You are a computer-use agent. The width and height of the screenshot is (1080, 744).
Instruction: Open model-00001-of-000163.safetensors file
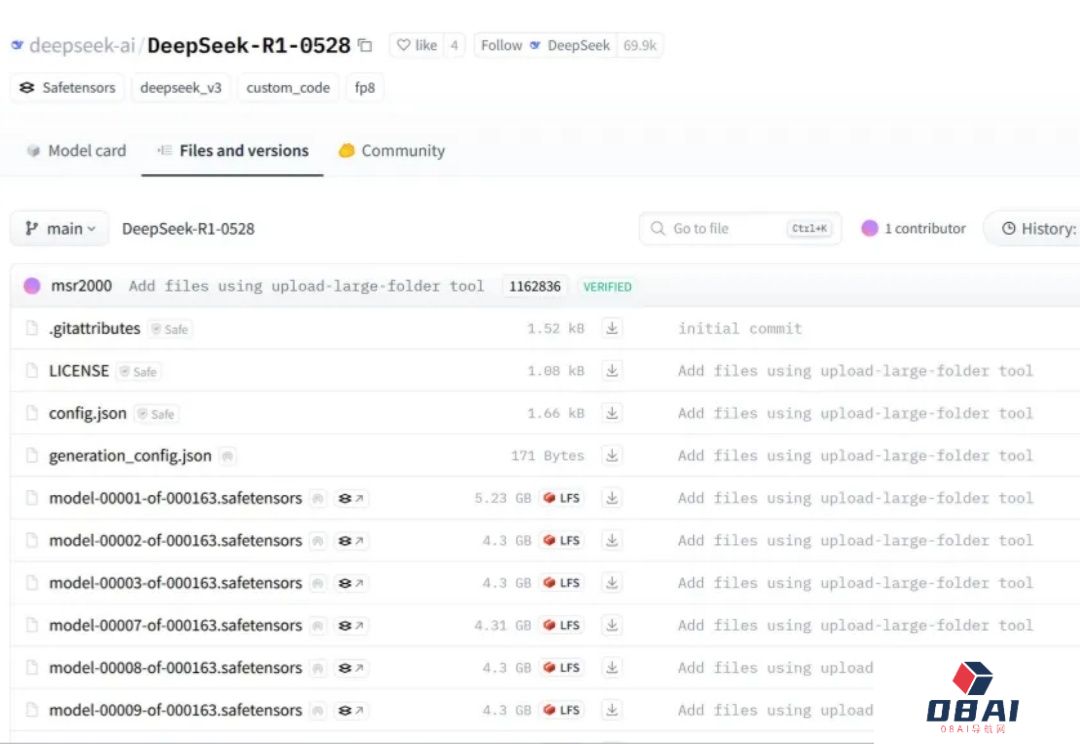pos(176,498)
